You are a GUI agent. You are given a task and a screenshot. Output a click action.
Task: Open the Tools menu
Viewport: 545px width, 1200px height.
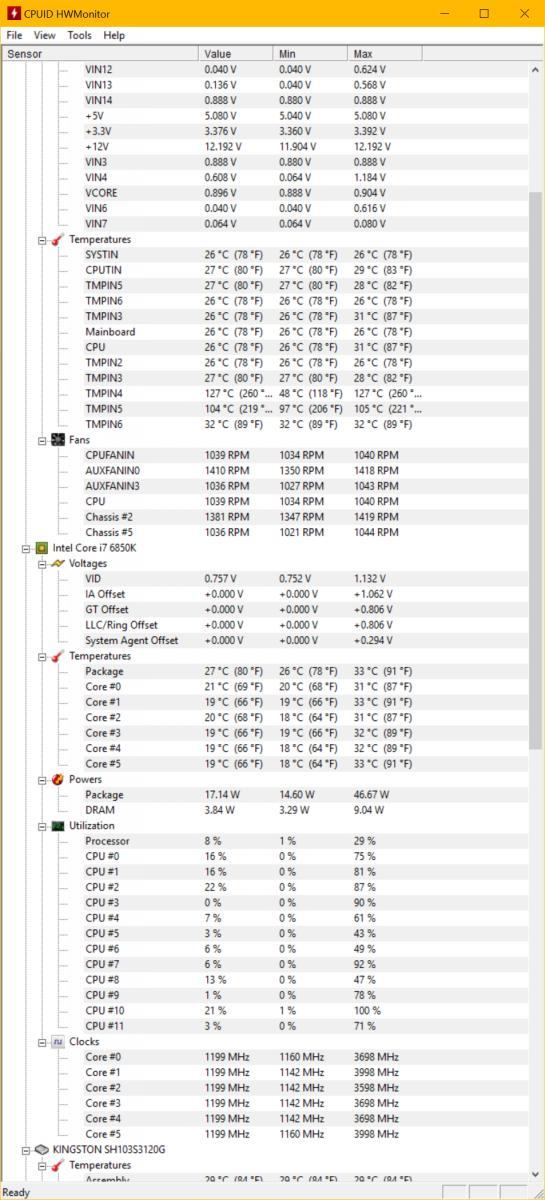[79, 35]
